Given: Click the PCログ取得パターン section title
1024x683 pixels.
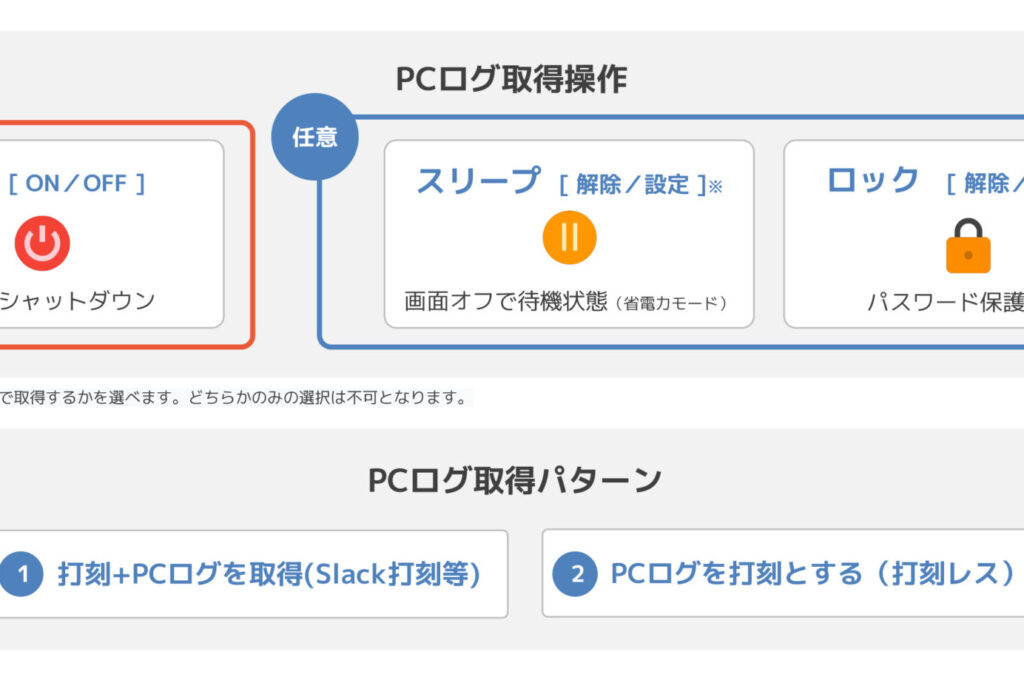Looking at the screenshot, I should point(514,480).
